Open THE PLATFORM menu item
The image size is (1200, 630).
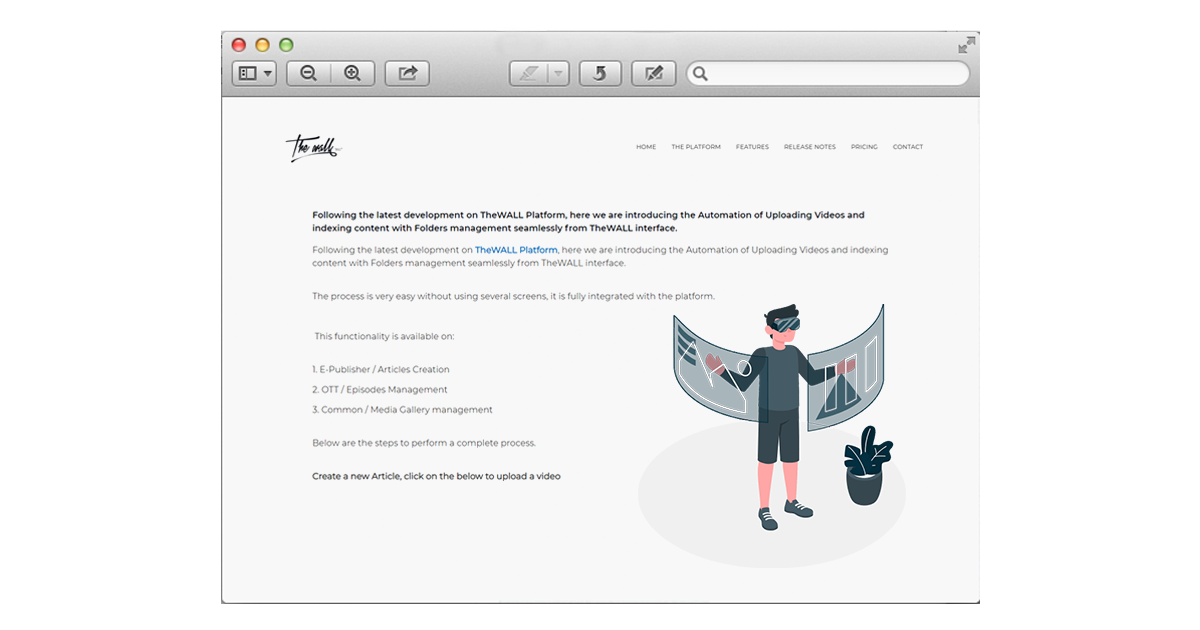point(696,147)
